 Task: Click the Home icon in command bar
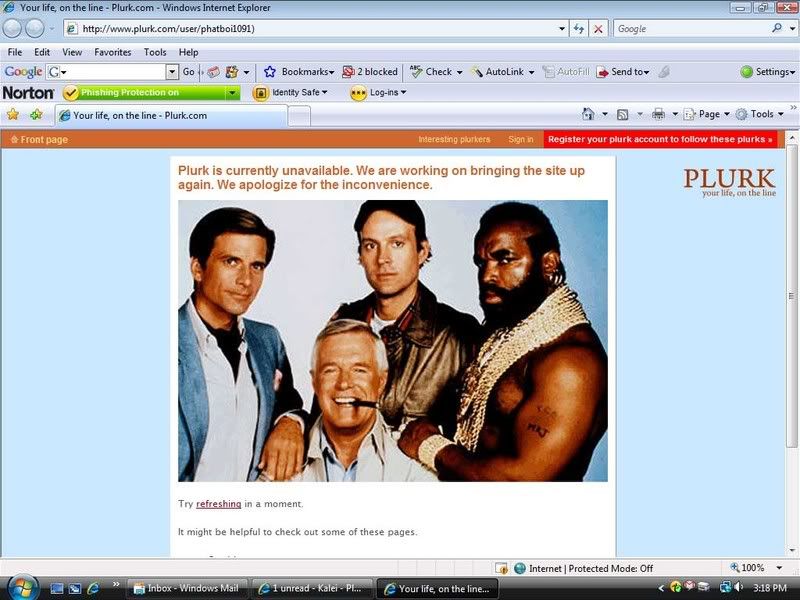(588, 115)
